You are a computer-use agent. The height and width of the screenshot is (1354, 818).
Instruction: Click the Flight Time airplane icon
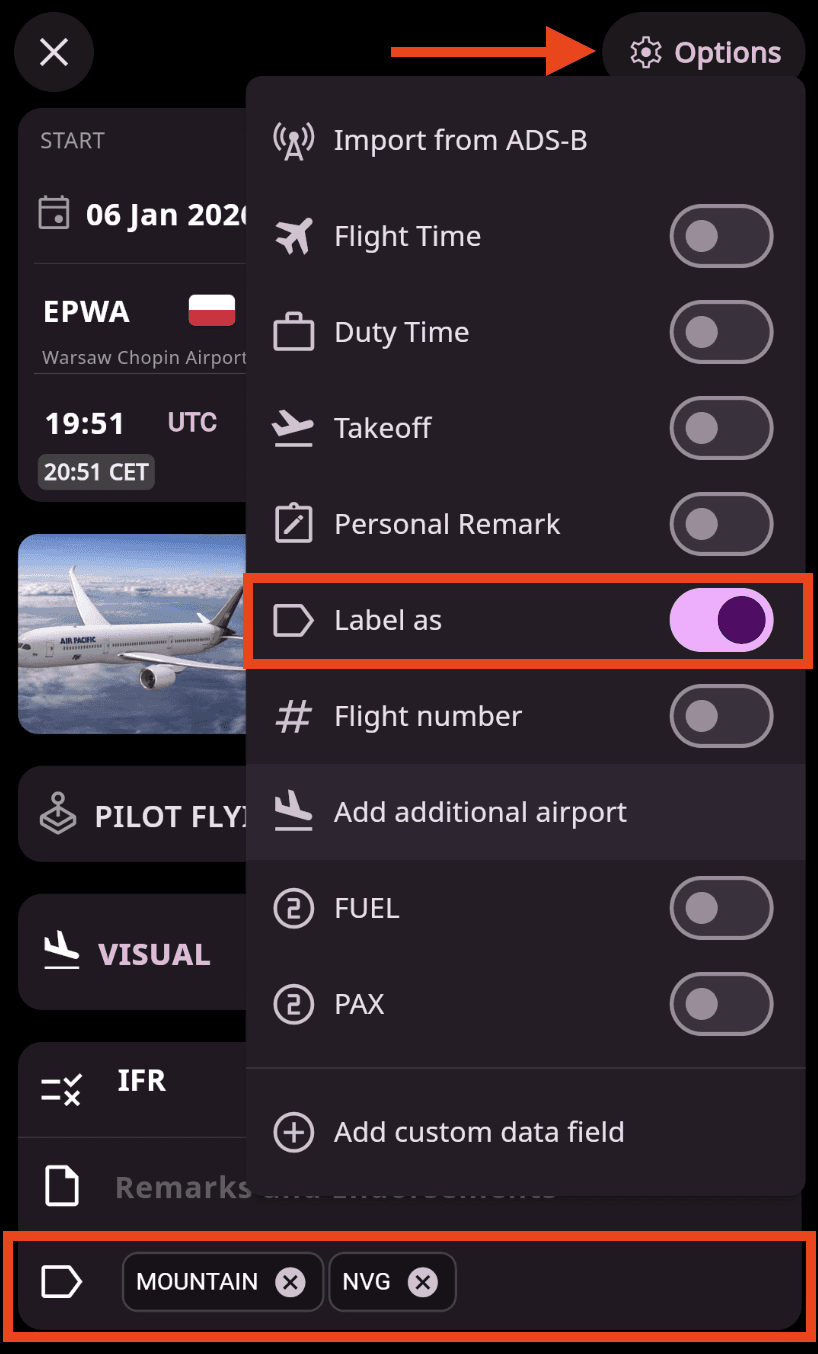point(293,236)
